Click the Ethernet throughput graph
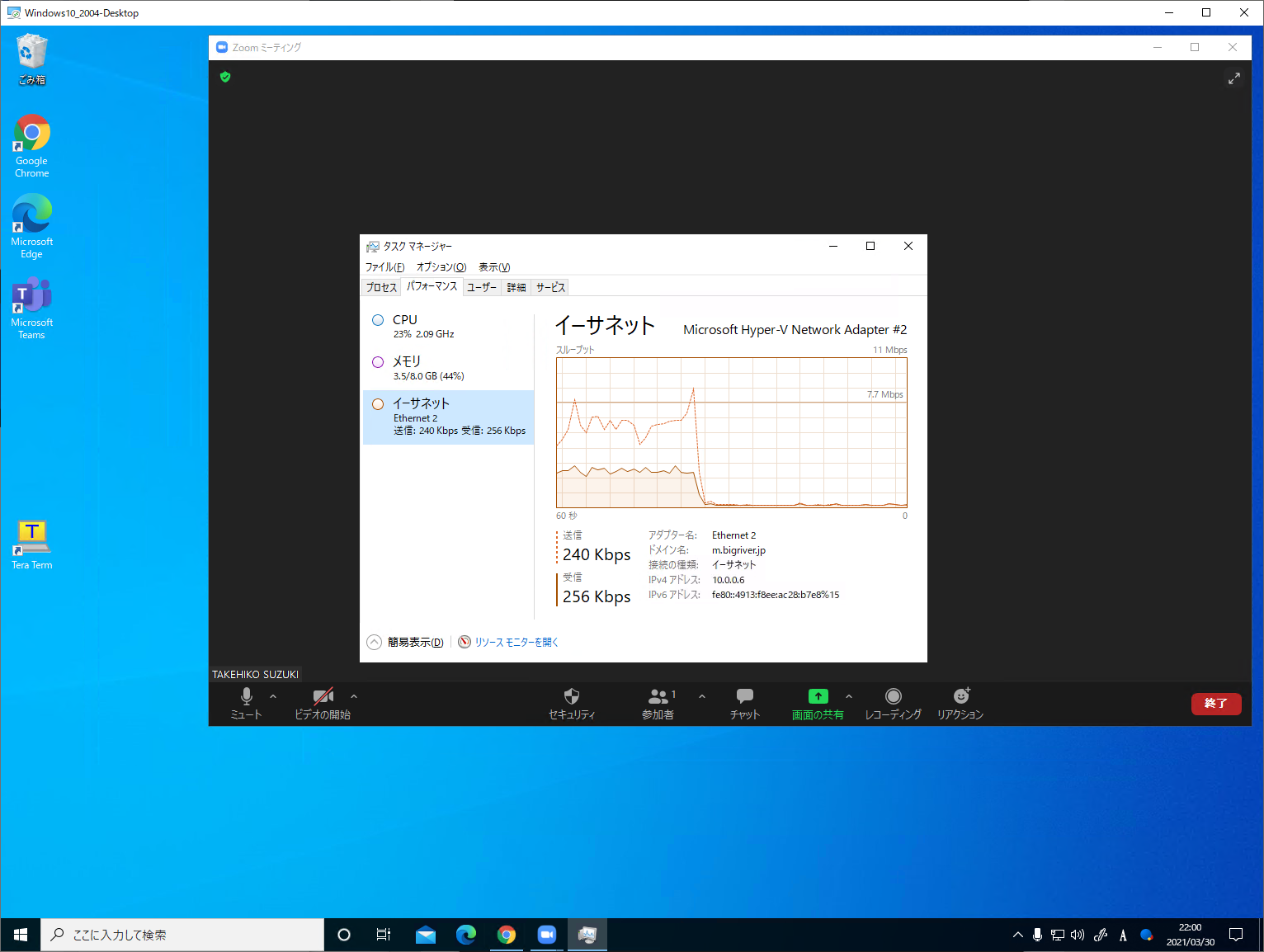The width and height of the screenshot is (1264, 952). click(x=731, y=432)
